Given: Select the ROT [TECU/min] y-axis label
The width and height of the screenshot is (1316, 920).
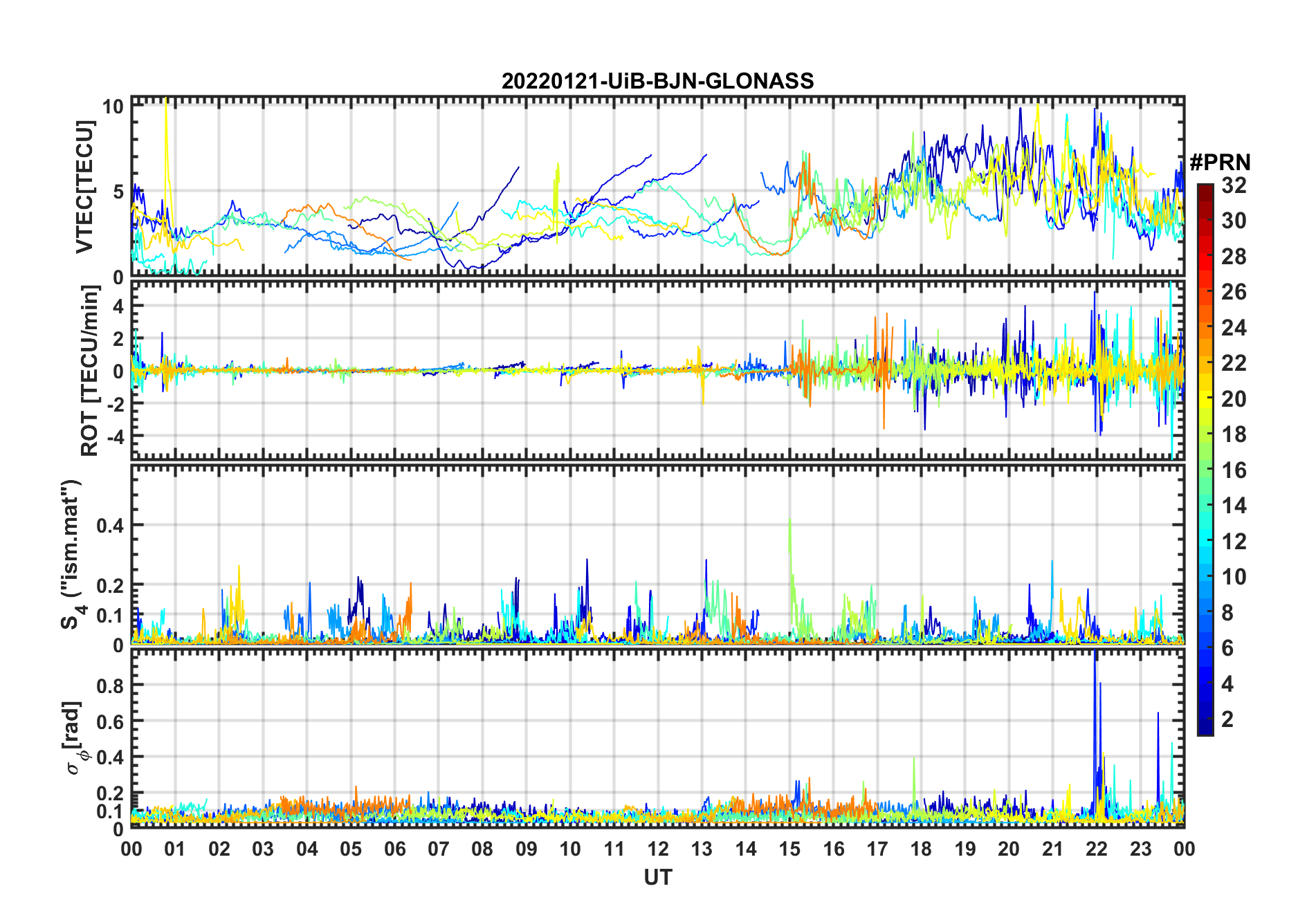Looking at the screenshot, I should pyautogui.click(x=90, y=371).
